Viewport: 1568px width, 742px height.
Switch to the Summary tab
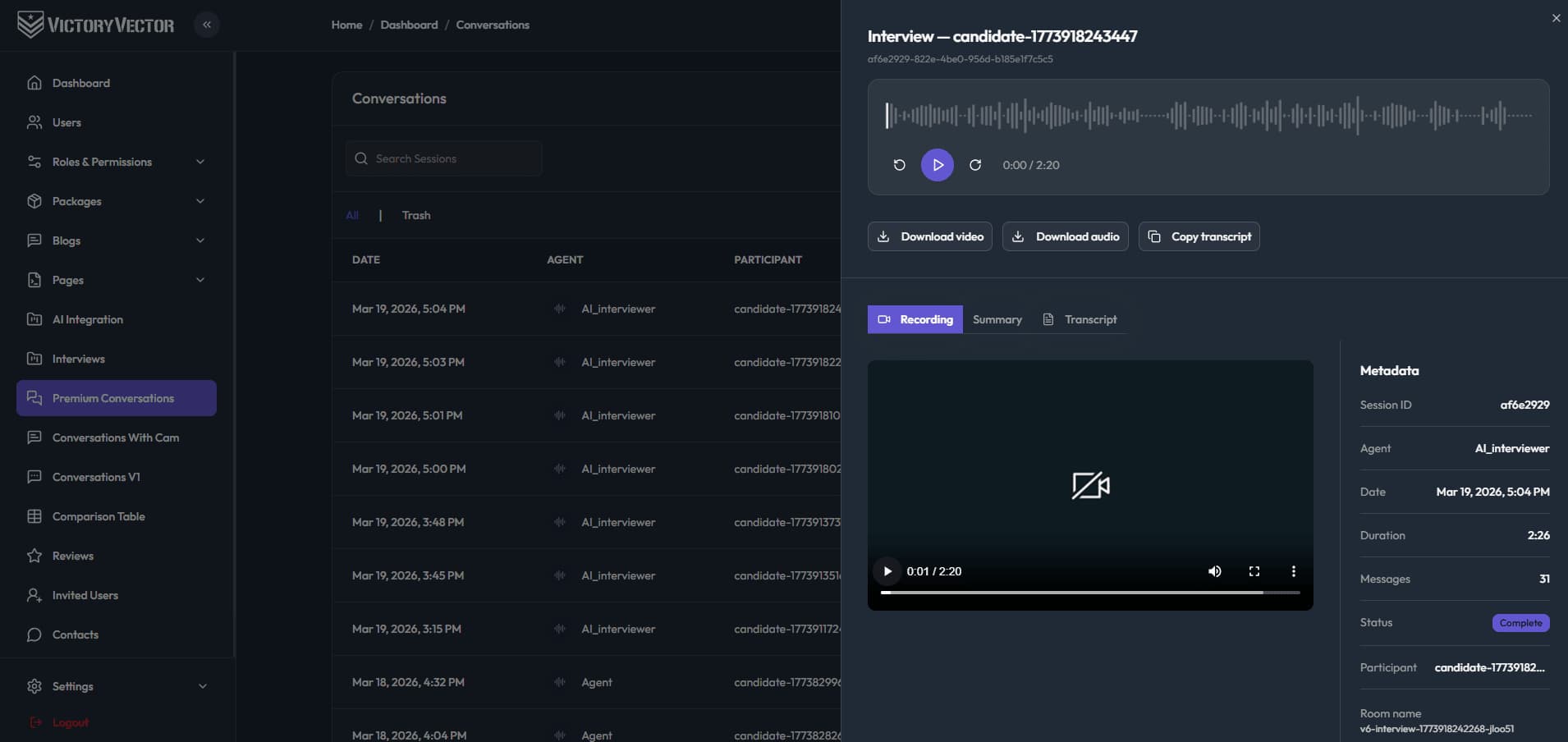997,319
